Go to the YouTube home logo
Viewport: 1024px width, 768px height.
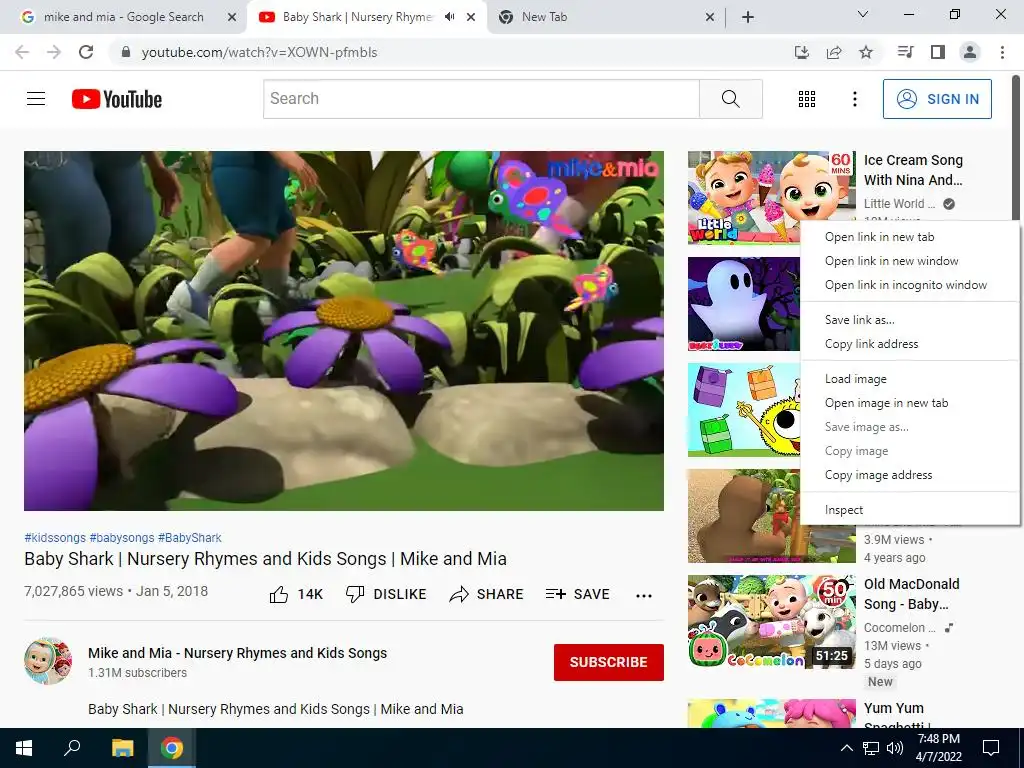[117, 99]
